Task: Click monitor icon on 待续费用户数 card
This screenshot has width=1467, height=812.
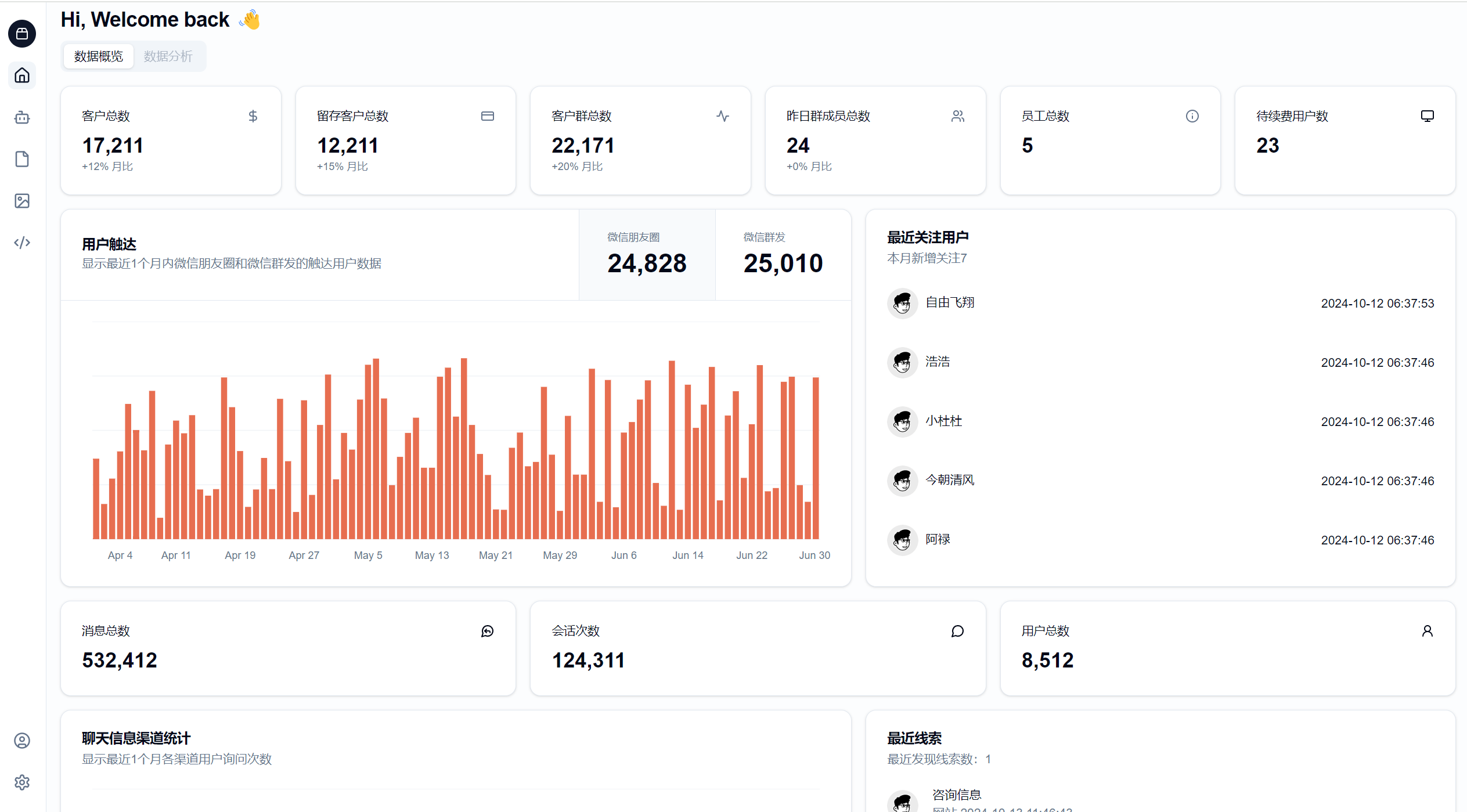Action: tap(1428, 116)
